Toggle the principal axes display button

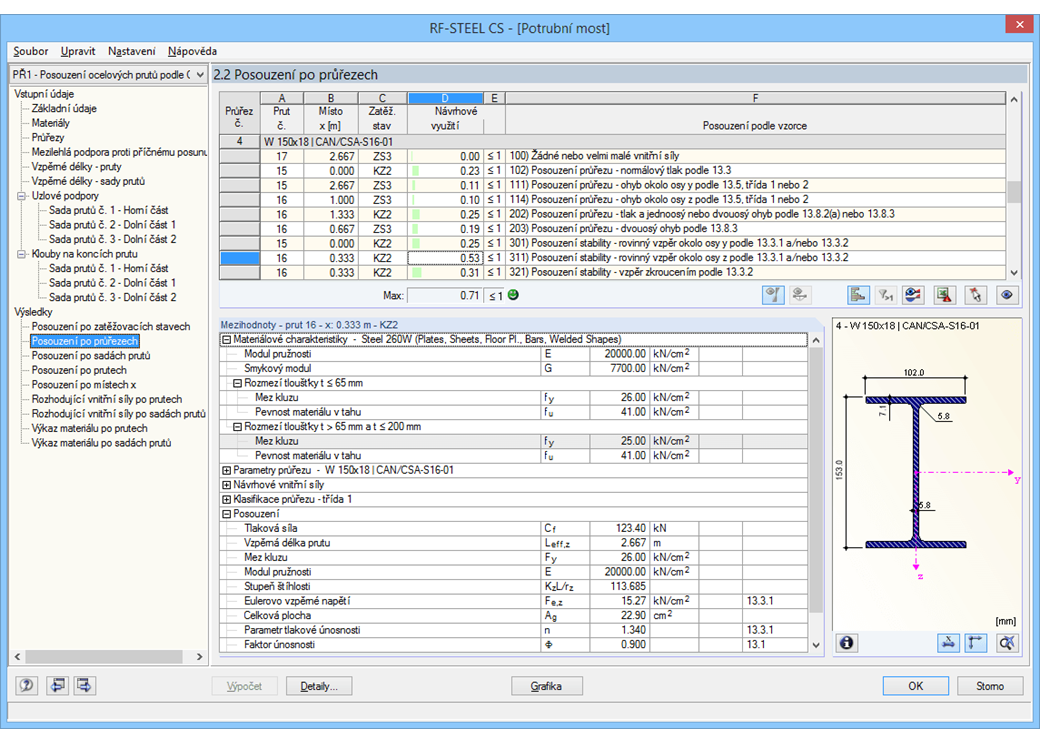[x=976, y=643]
